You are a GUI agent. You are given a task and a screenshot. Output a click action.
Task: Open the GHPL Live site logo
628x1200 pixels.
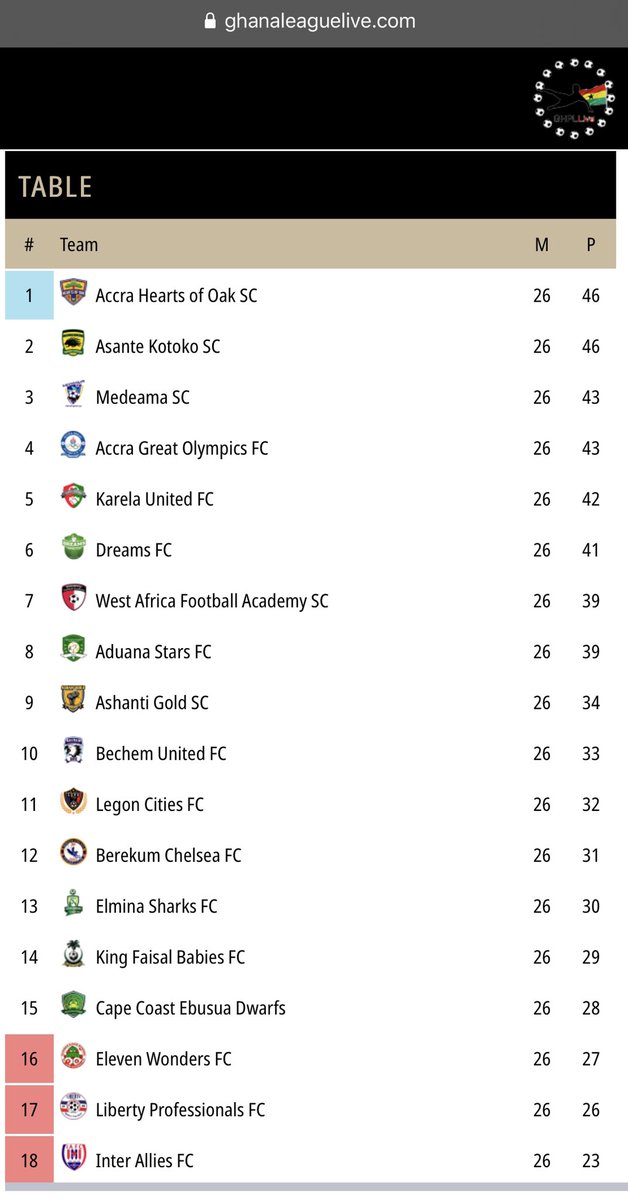pyautogui.click(x=573, y=98)
